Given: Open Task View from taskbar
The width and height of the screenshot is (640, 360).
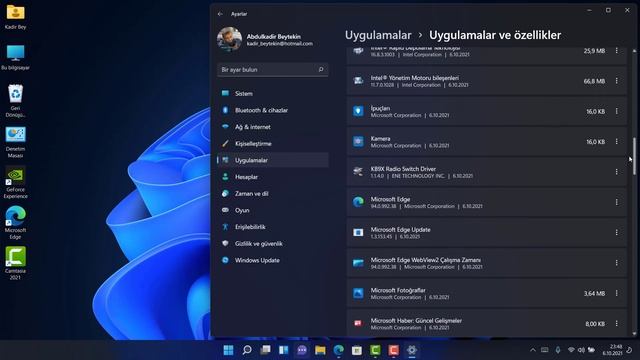Looking at the screenshot, I should tap(265, 350).
